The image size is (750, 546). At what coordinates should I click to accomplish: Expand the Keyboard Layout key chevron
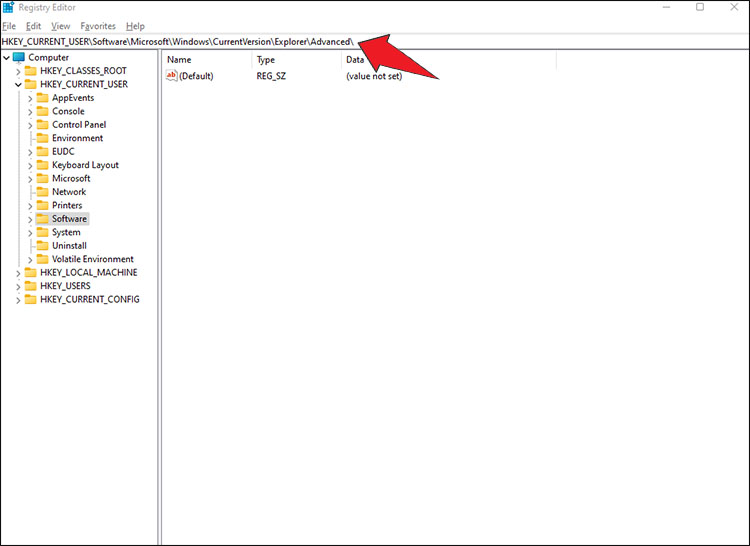click(30, 165)
